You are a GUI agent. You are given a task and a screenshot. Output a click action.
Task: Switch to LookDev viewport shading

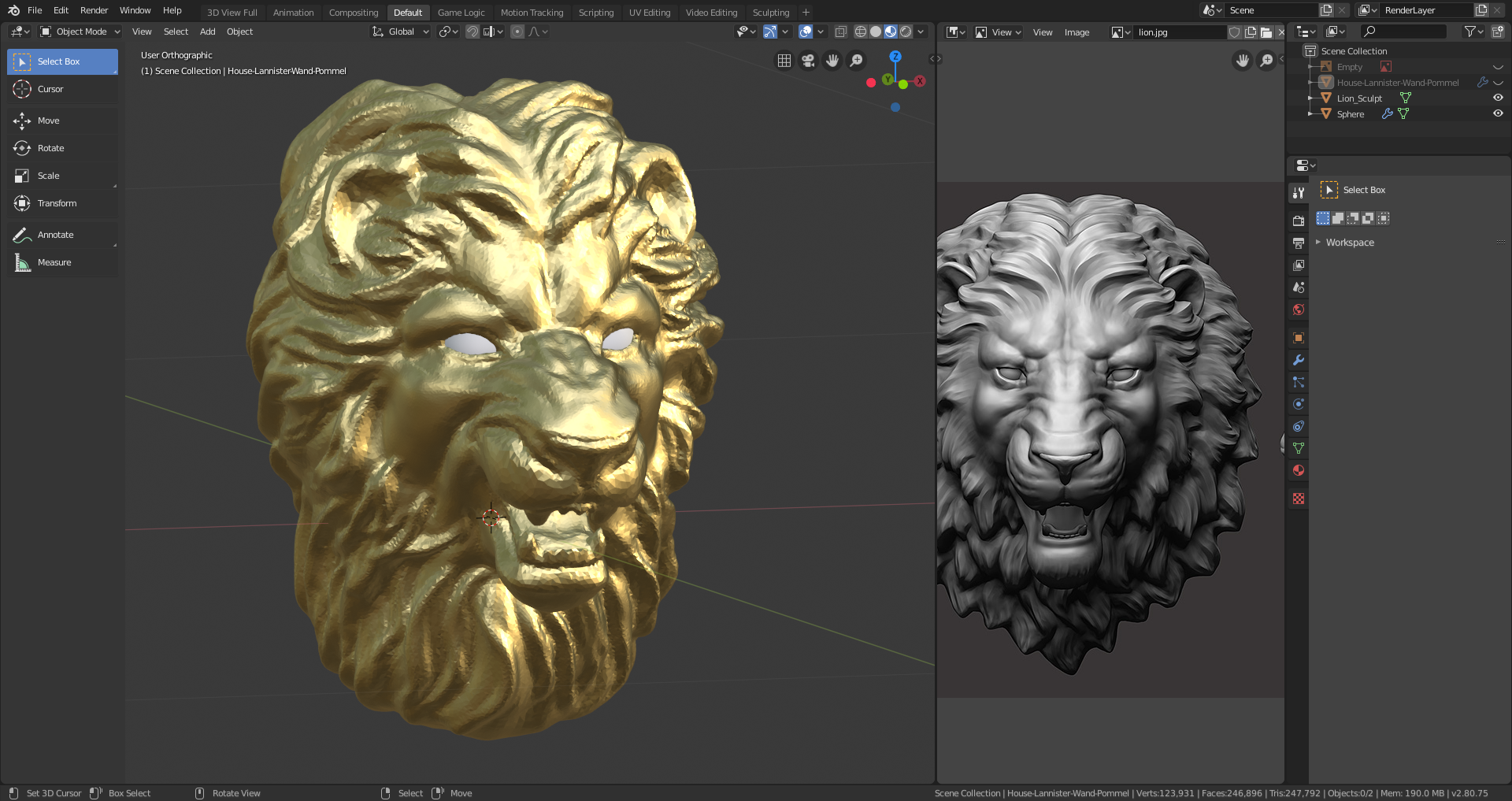pyautogui.click(x=891, y=32)
